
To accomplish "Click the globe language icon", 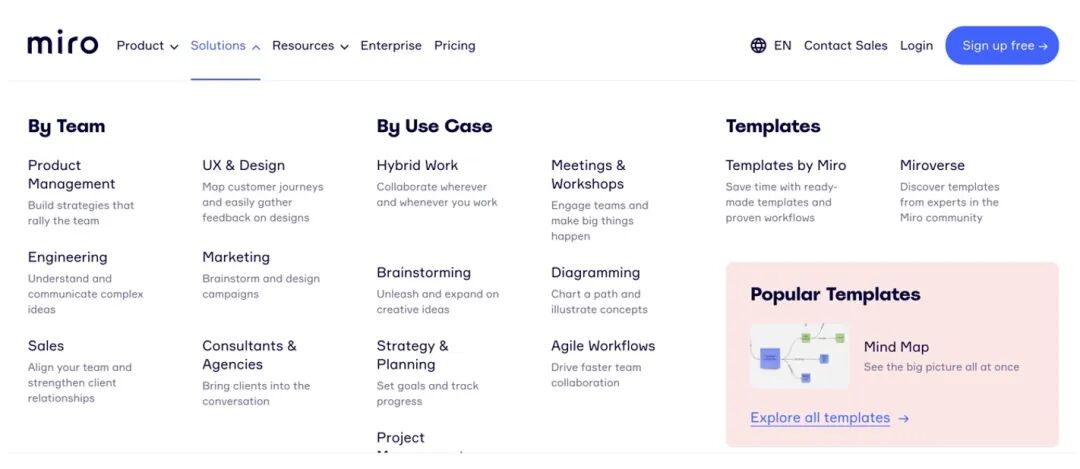I will tap(758, 45).
